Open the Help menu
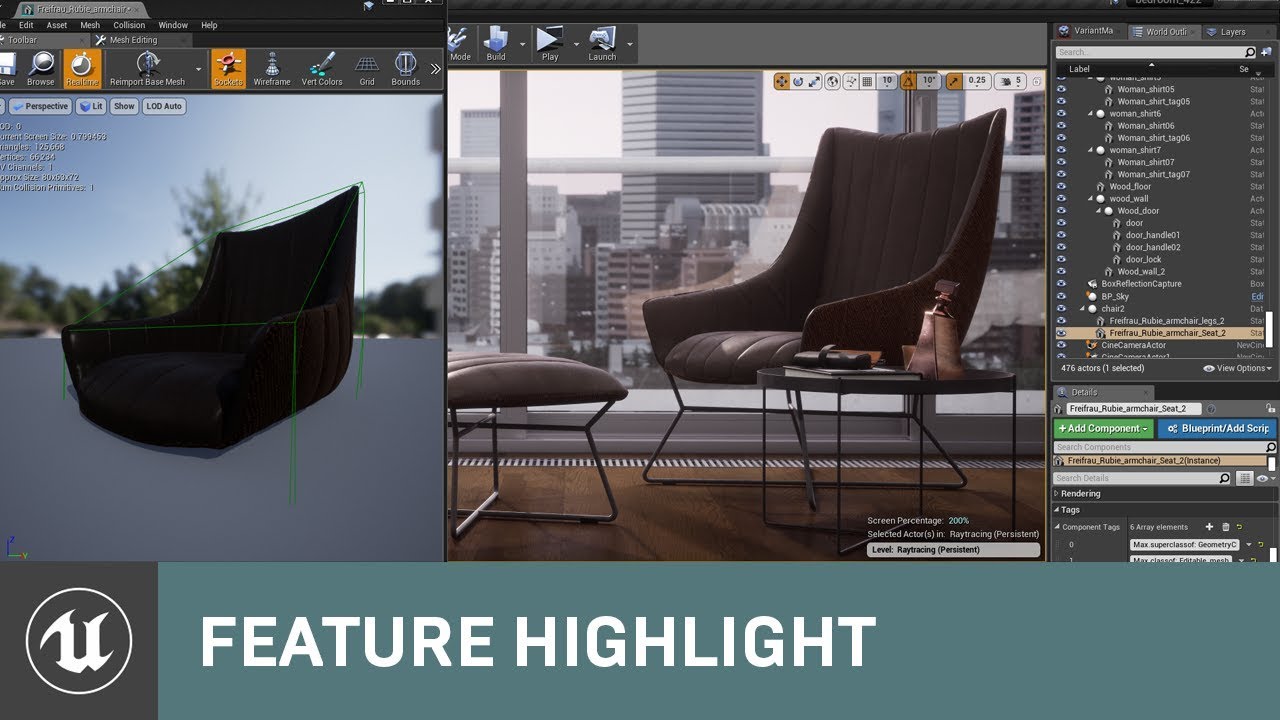 pos(209,25)
